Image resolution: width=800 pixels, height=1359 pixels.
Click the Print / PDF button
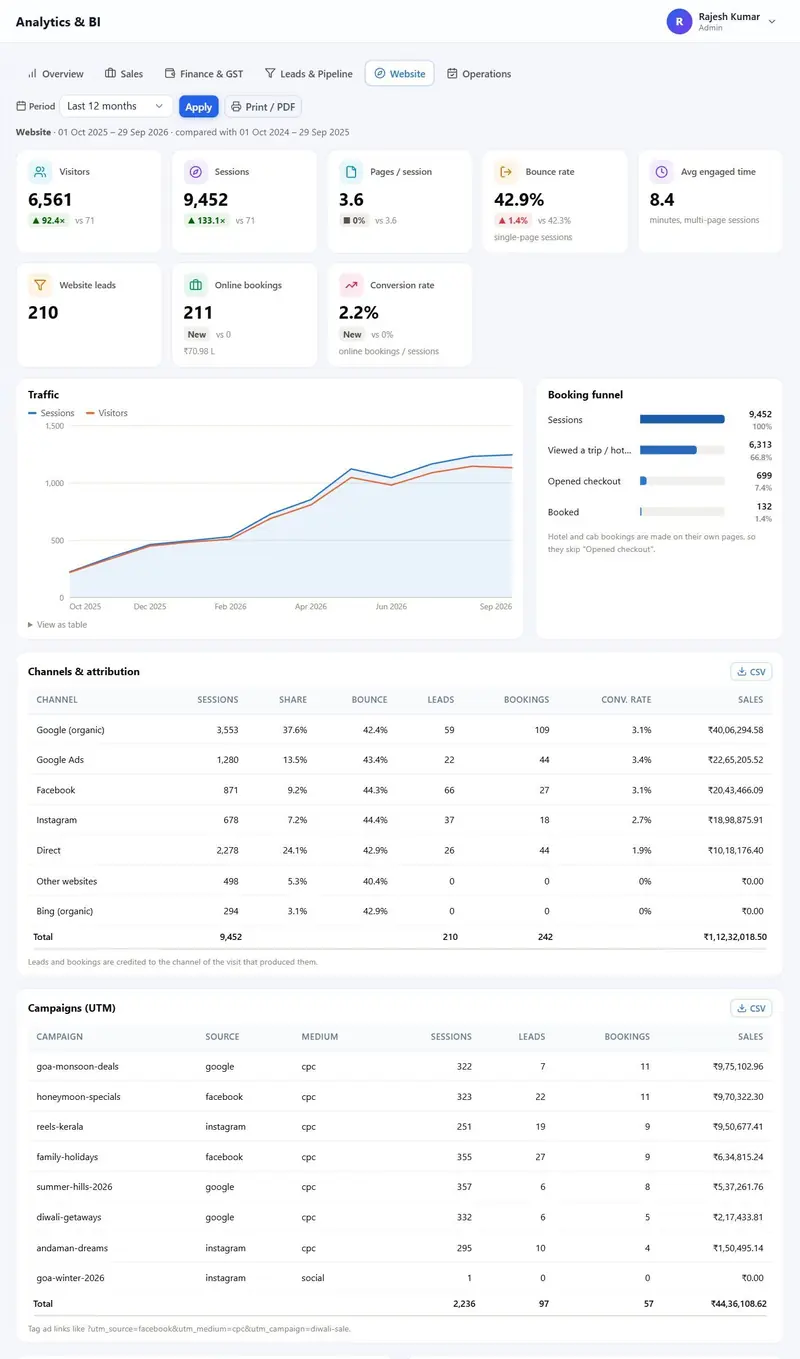pos(263,107)
